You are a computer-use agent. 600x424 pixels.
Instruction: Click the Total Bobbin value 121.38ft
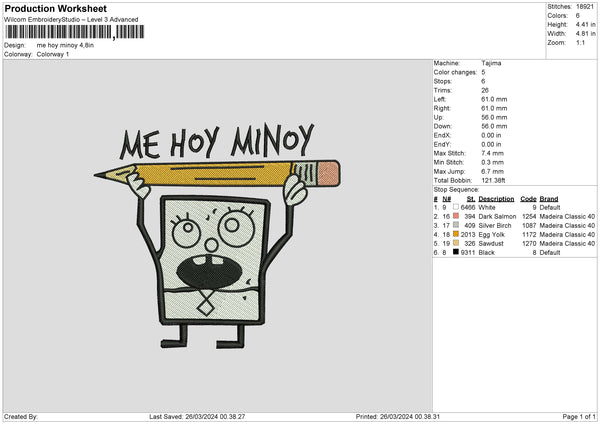click(493, 181)
